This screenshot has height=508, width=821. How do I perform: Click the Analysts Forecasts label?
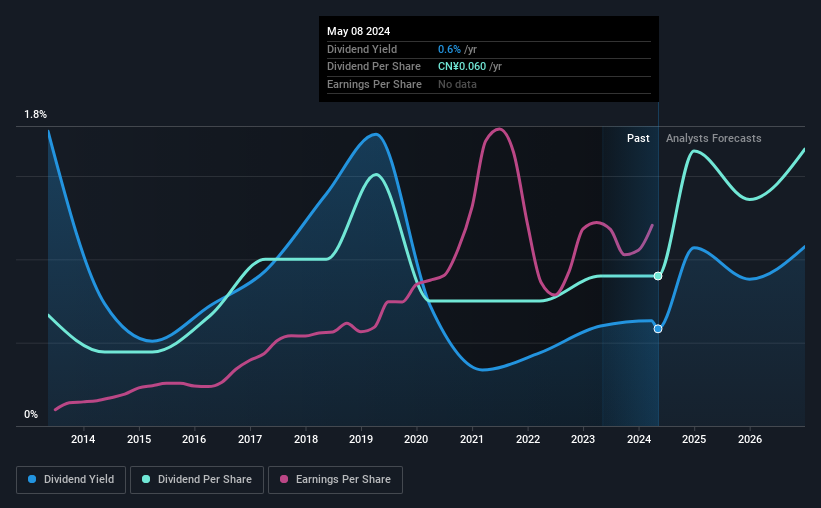pos(714,138)
